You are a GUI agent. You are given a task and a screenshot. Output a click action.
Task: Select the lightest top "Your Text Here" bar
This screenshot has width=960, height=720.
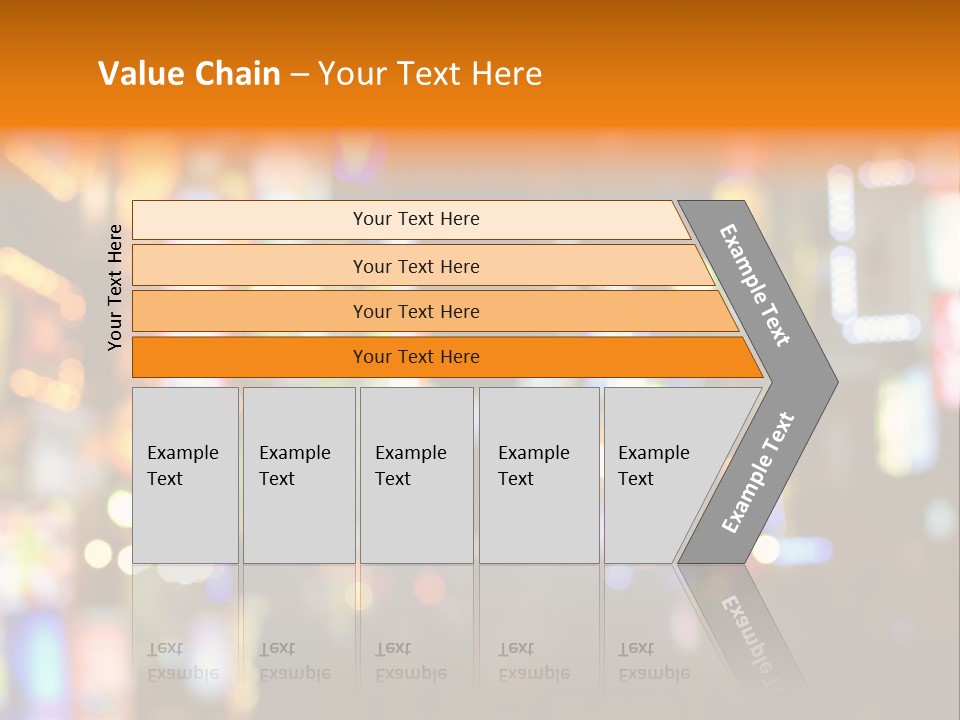click(x=415, y=219)
